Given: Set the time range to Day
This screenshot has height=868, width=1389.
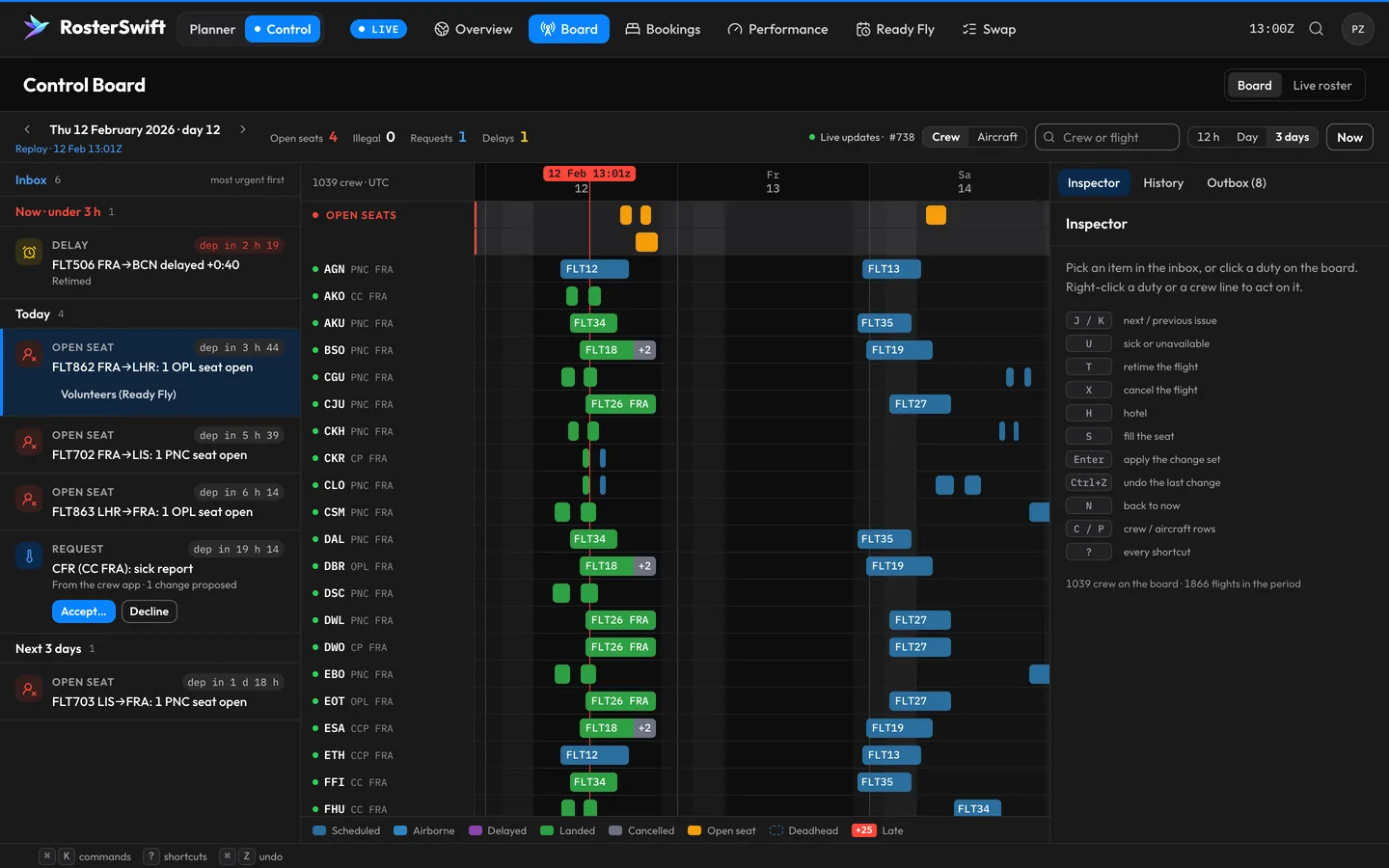Looking at the screenshot, I should coord(1247,137).
